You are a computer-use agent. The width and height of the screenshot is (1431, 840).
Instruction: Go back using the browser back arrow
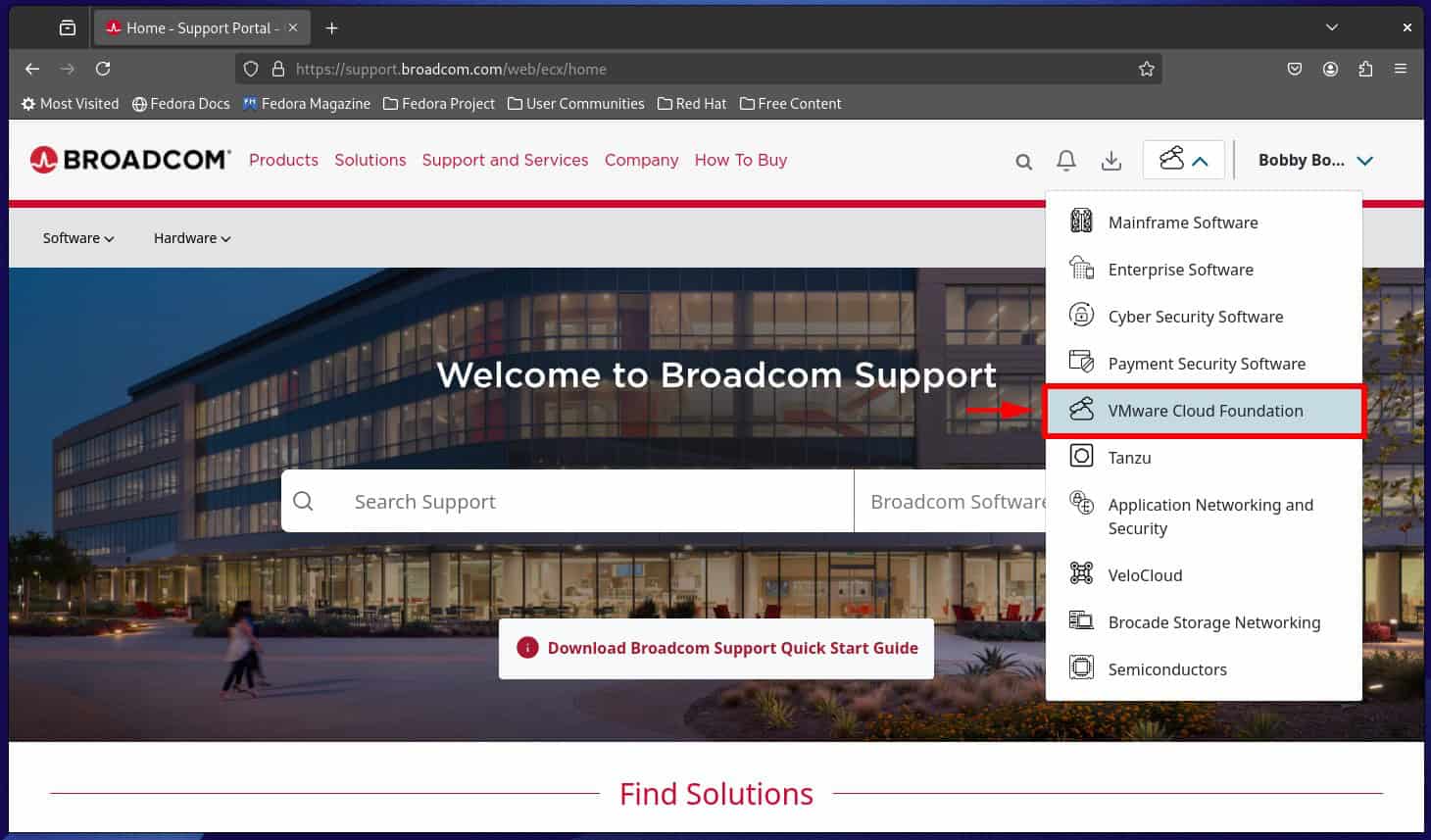tap(32, 69)
